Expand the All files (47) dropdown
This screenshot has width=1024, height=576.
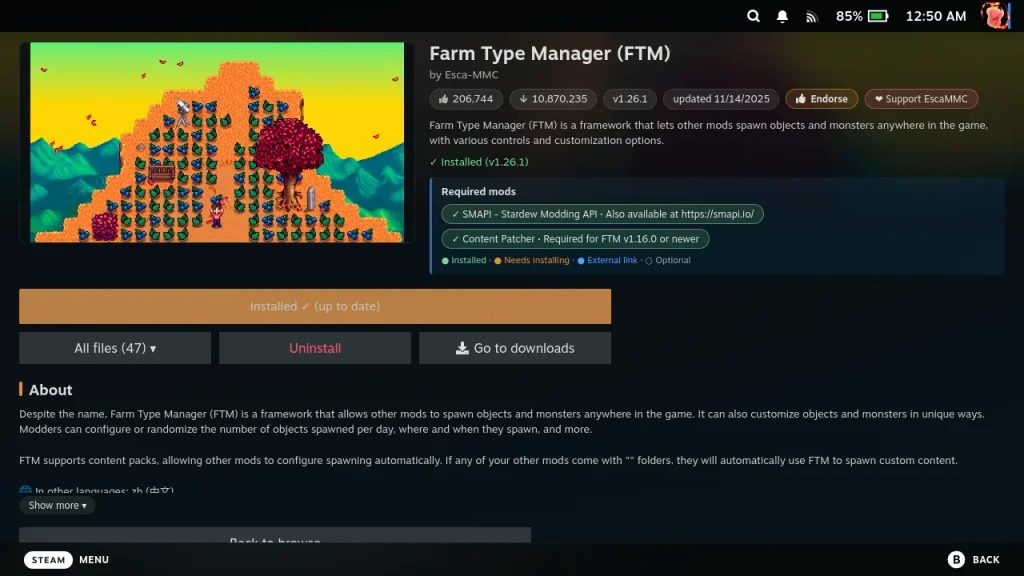[115, 348]
